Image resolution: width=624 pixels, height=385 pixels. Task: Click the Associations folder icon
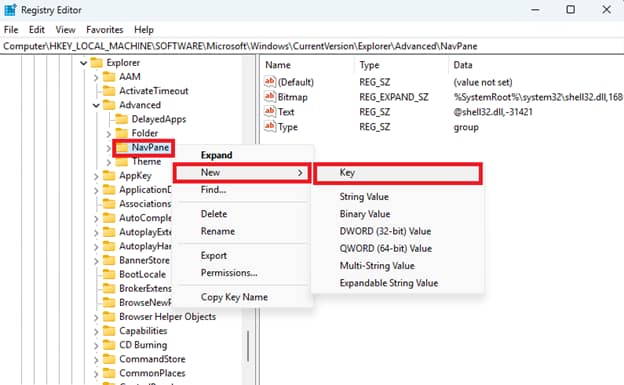point(109,204)
